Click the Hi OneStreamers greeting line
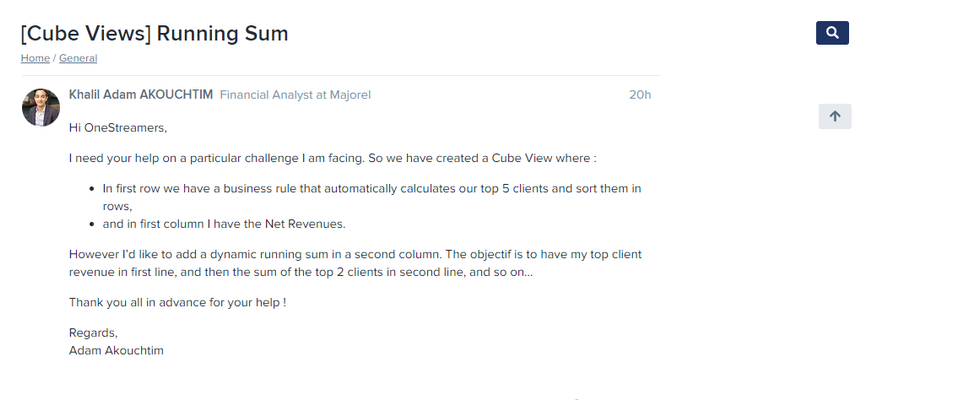 (x=118, y=128)
